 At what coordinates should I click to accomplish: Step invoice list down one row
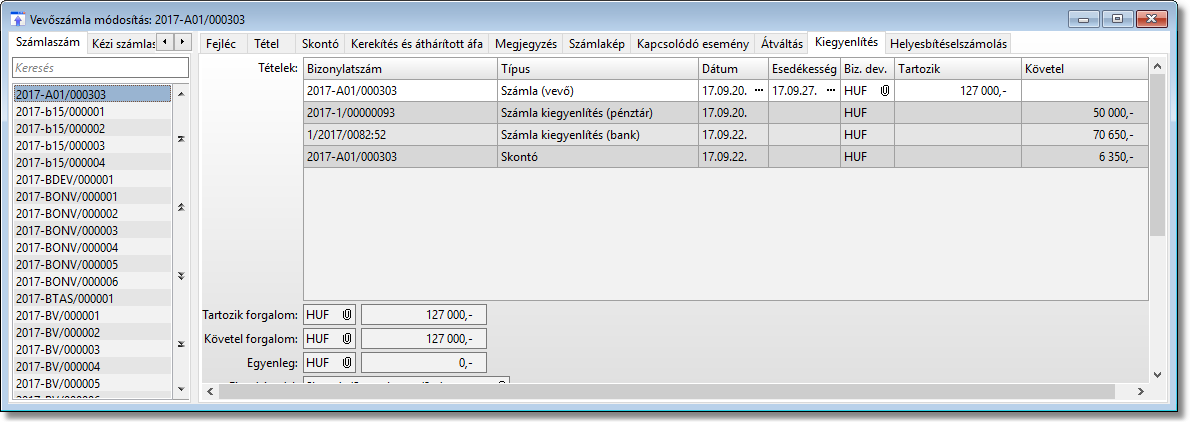(181, 389)
